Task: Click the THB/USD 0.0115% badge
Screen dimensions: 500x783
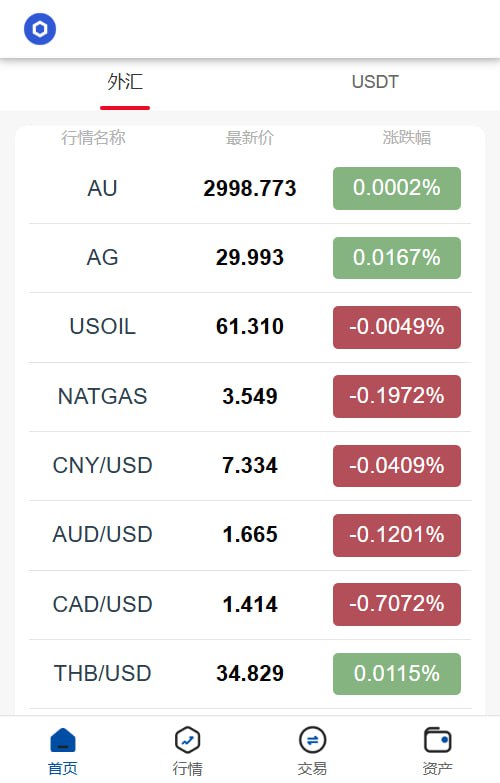Action: coord(397,674)
